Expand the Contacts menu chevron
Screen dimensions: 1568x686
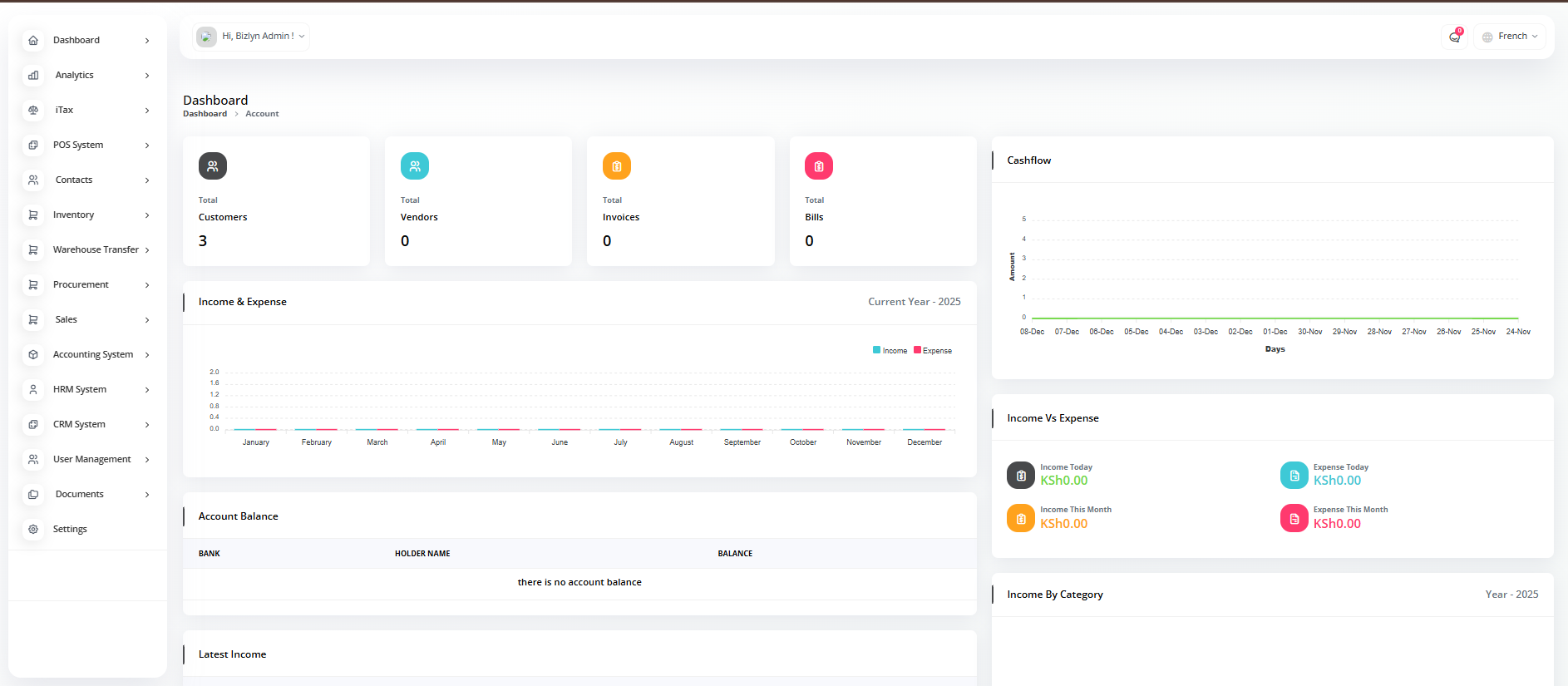[147, 180]
